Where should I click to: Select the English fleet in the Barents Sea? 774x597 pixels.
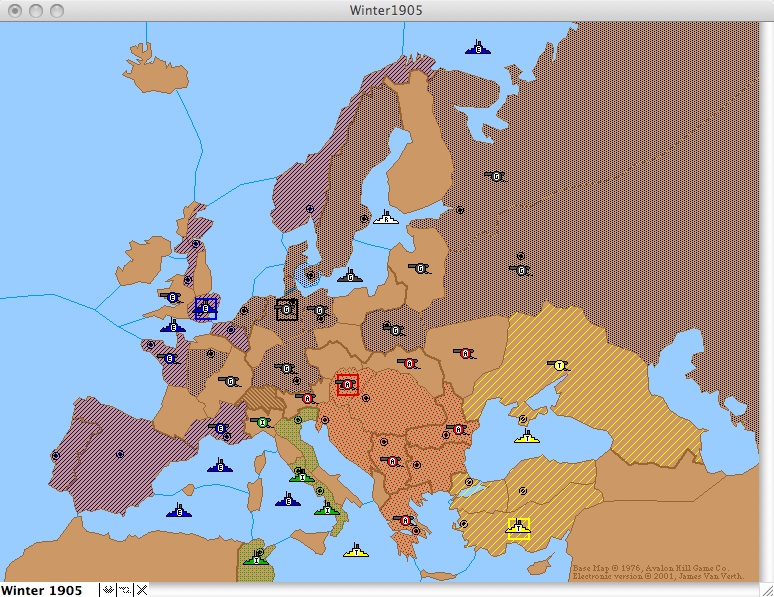point(478,47)
